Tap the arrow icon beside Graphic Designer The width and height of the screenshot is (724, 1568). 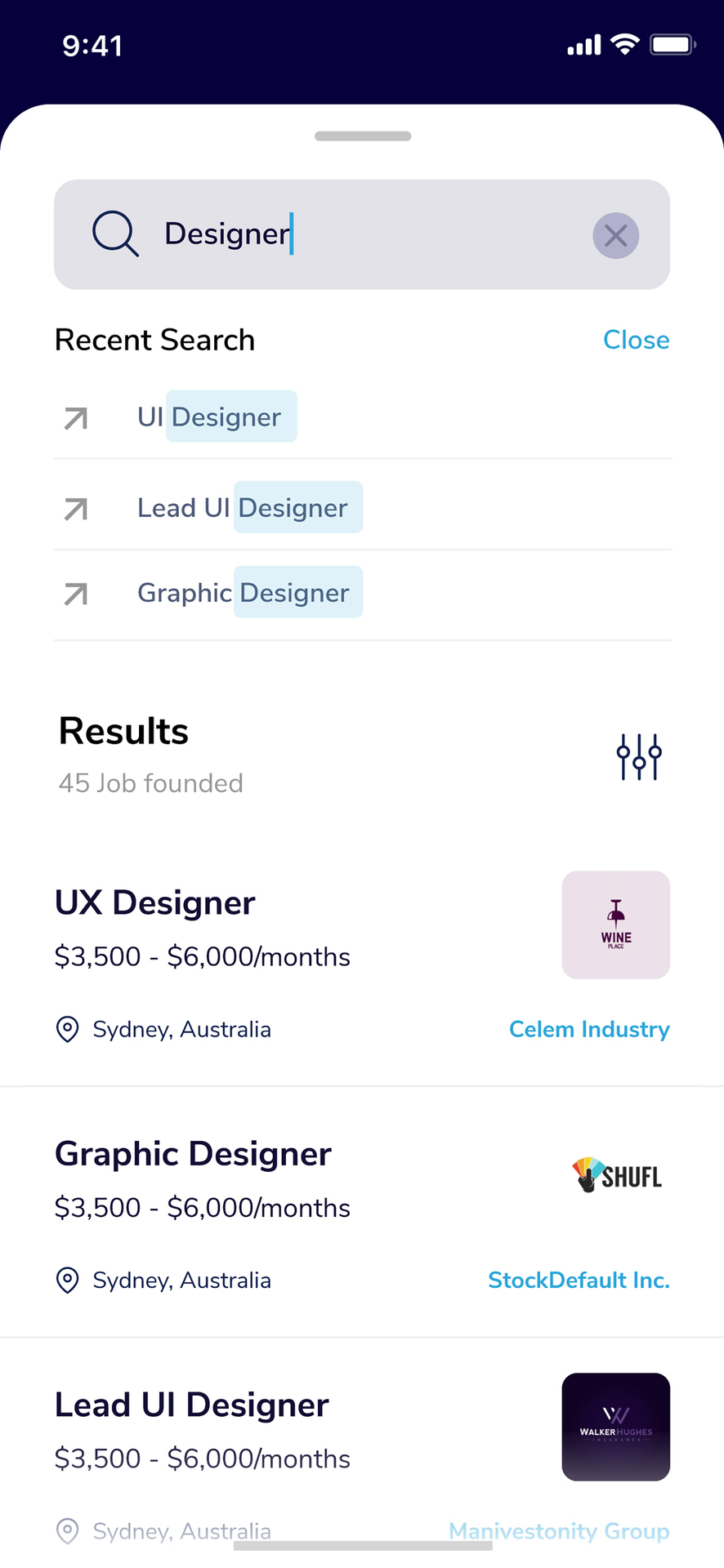pos(76,594)
